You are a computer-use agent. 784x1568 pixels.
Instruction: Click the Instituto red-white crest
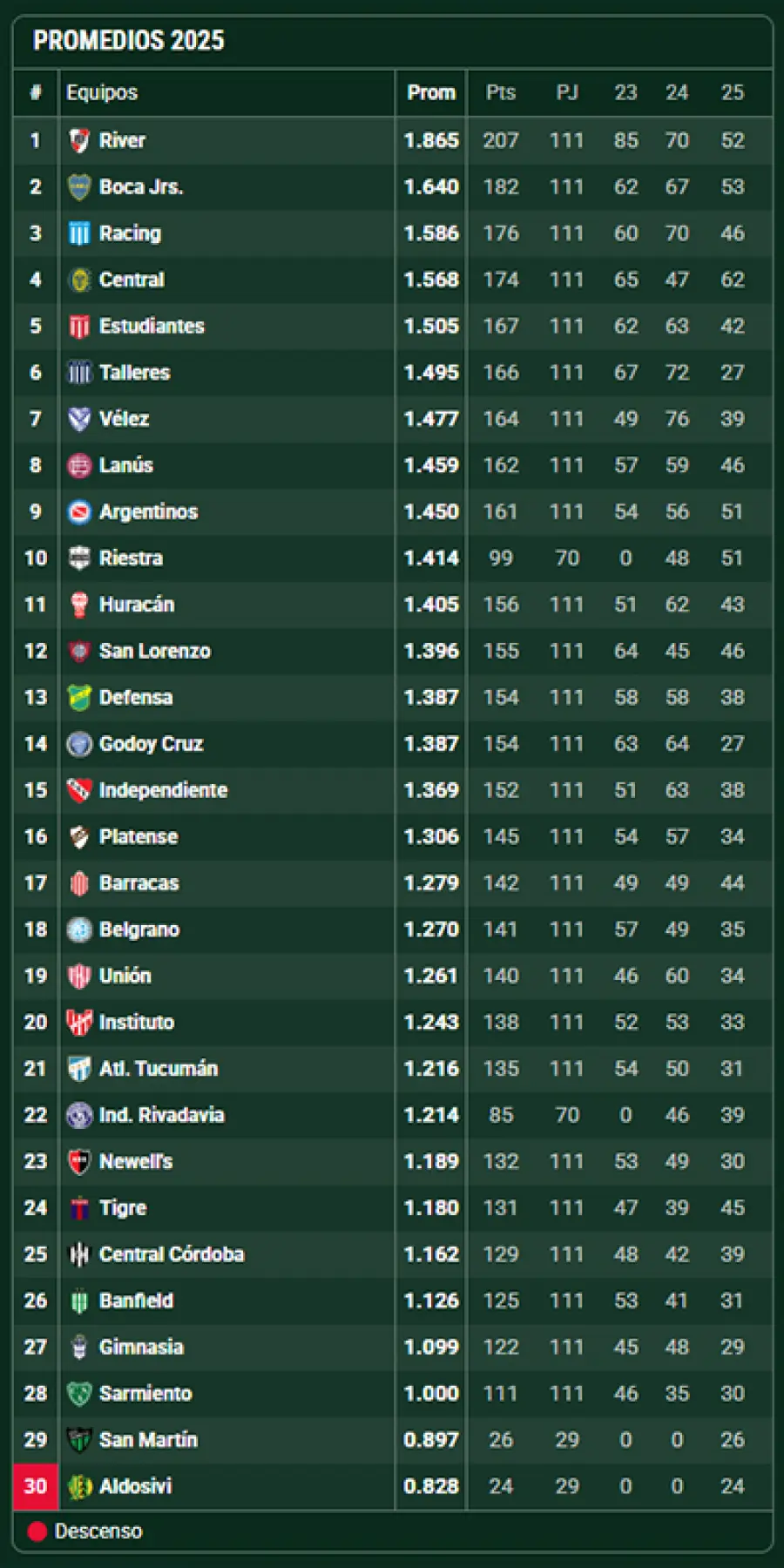pos(79,1022)
